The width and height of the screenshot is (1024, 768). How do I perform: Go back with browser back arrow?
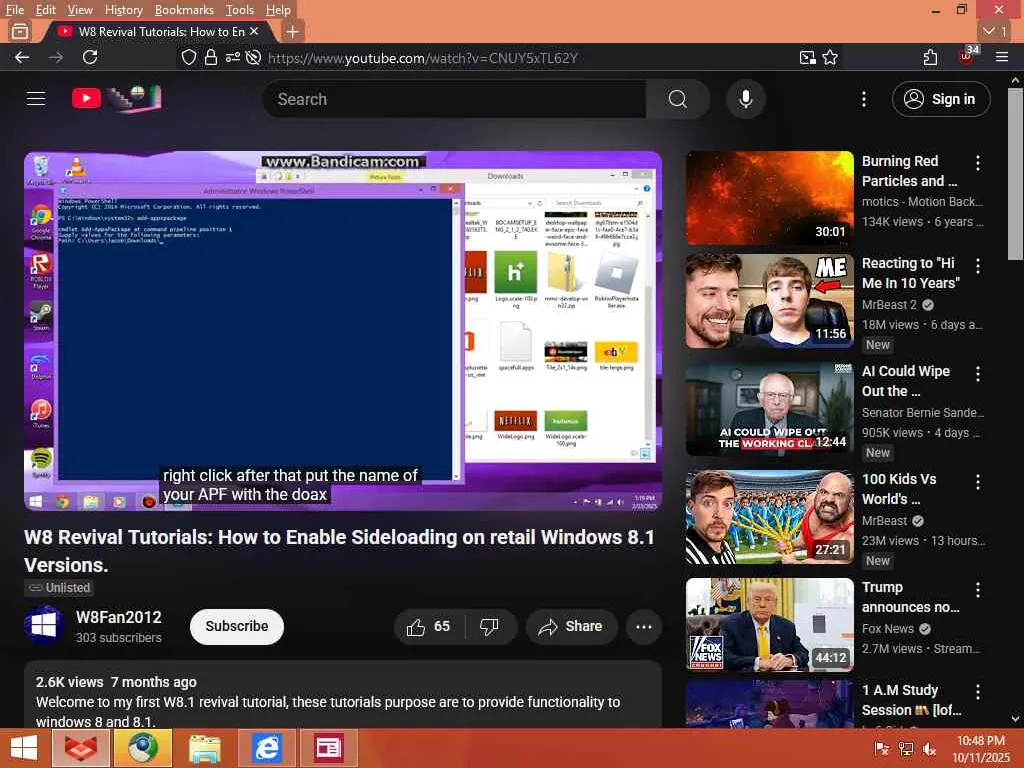[22, 57]
